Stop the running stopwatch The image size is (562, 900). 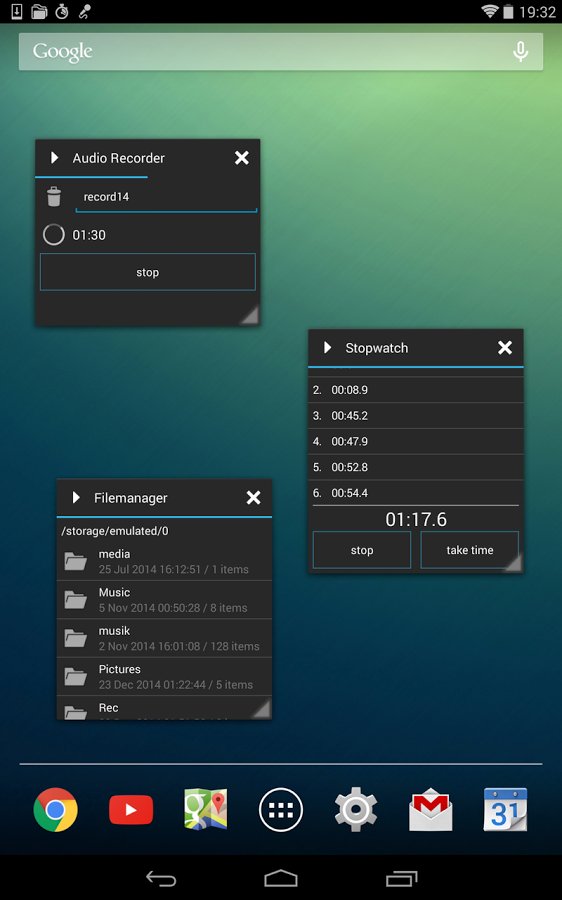(362, 550)
